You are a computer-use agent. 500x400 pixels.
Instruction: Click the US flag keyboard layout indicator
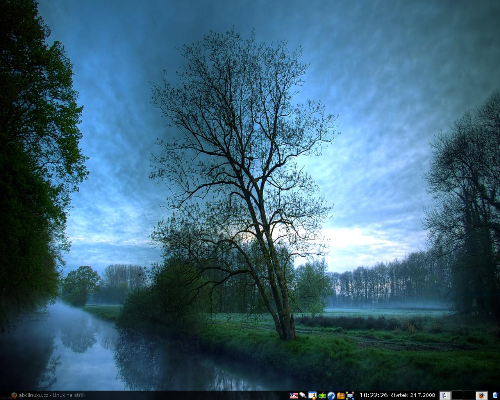tap(294, 395)
